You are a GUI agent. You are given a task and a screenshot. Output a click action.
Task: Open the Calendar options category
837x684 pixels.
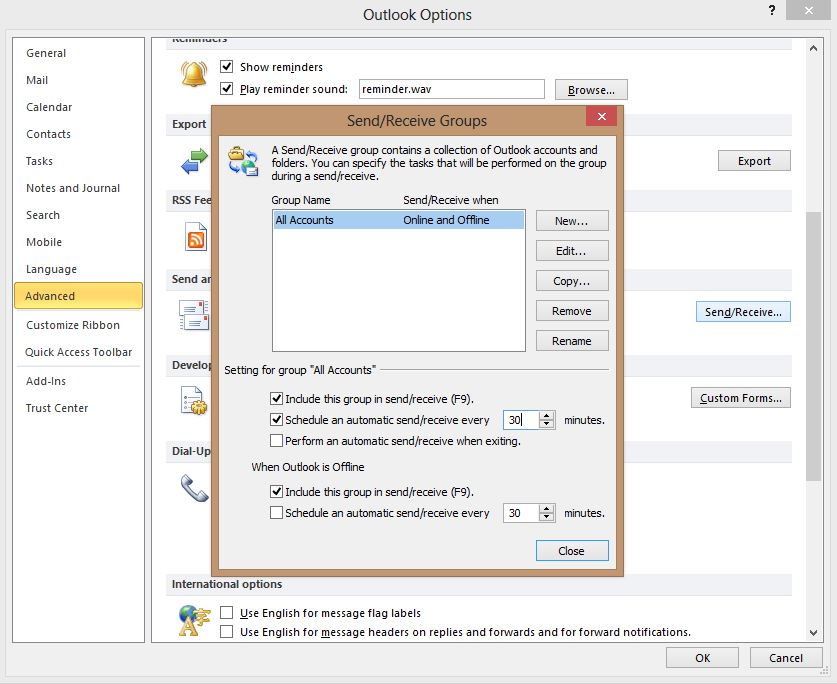78,107
